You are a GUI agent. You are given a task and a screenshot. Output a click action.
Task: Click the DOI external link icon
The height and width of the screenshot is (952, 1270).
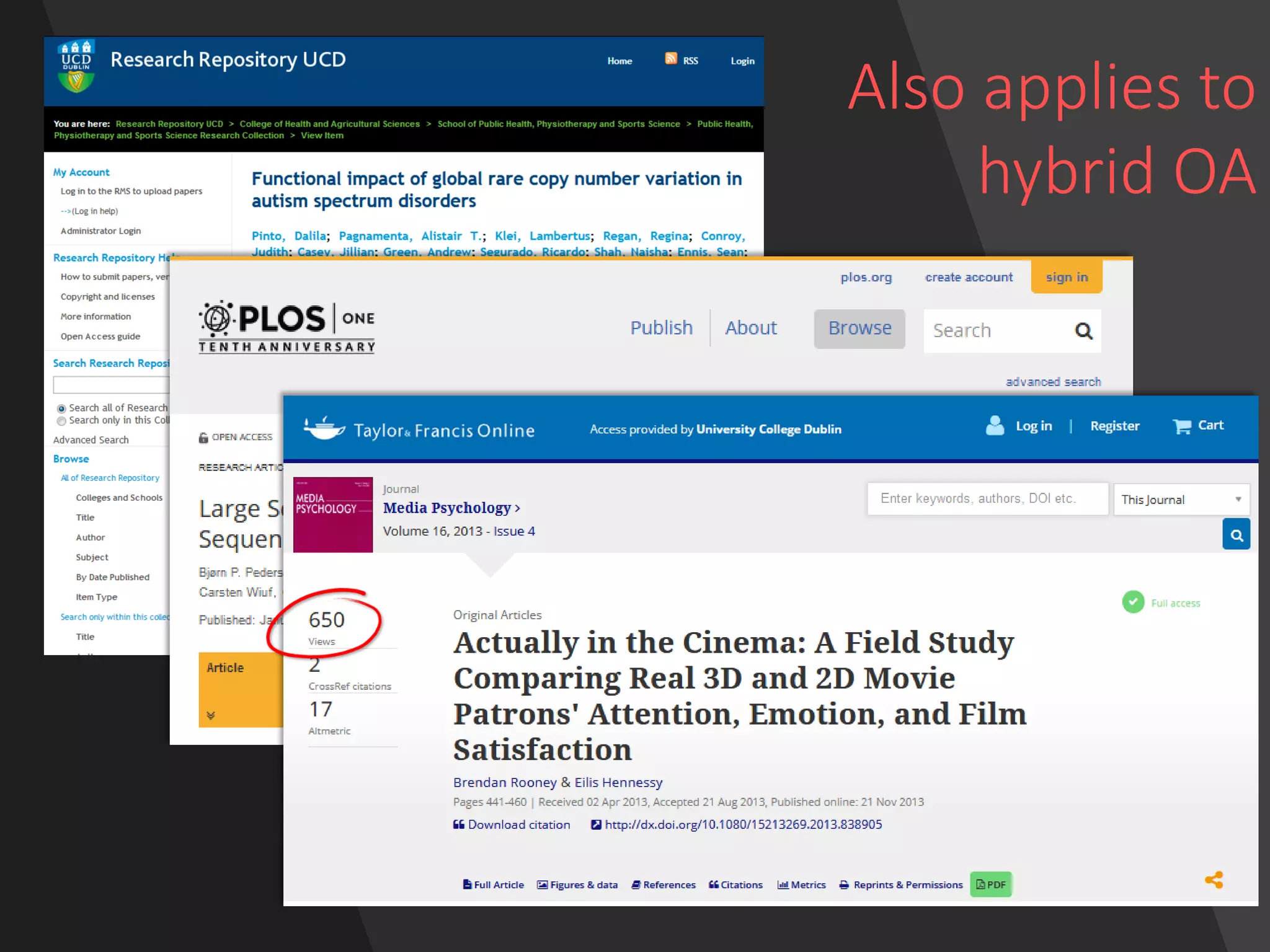tap(596, 824)
